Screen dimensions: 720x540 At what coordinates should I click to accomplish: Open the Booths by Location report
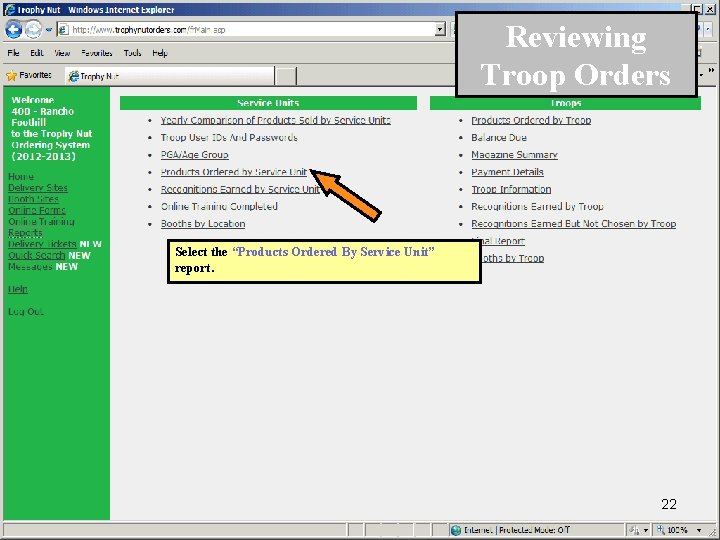(203, 224)
